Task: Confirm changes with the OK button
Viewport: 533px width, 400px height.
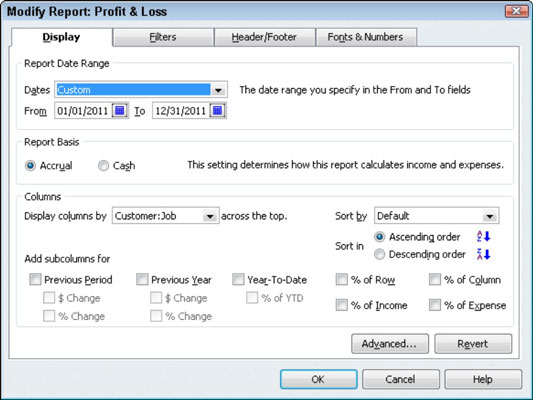Action: tap(319, 379)
